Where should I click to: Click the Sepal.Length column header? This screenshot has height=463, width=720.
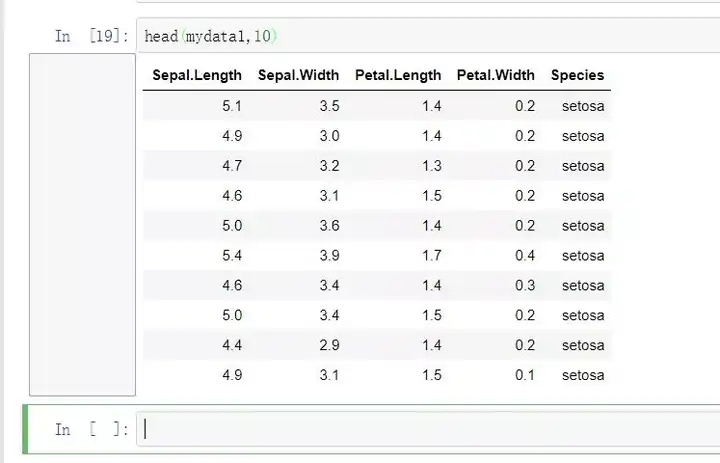(x=196, y=75)
